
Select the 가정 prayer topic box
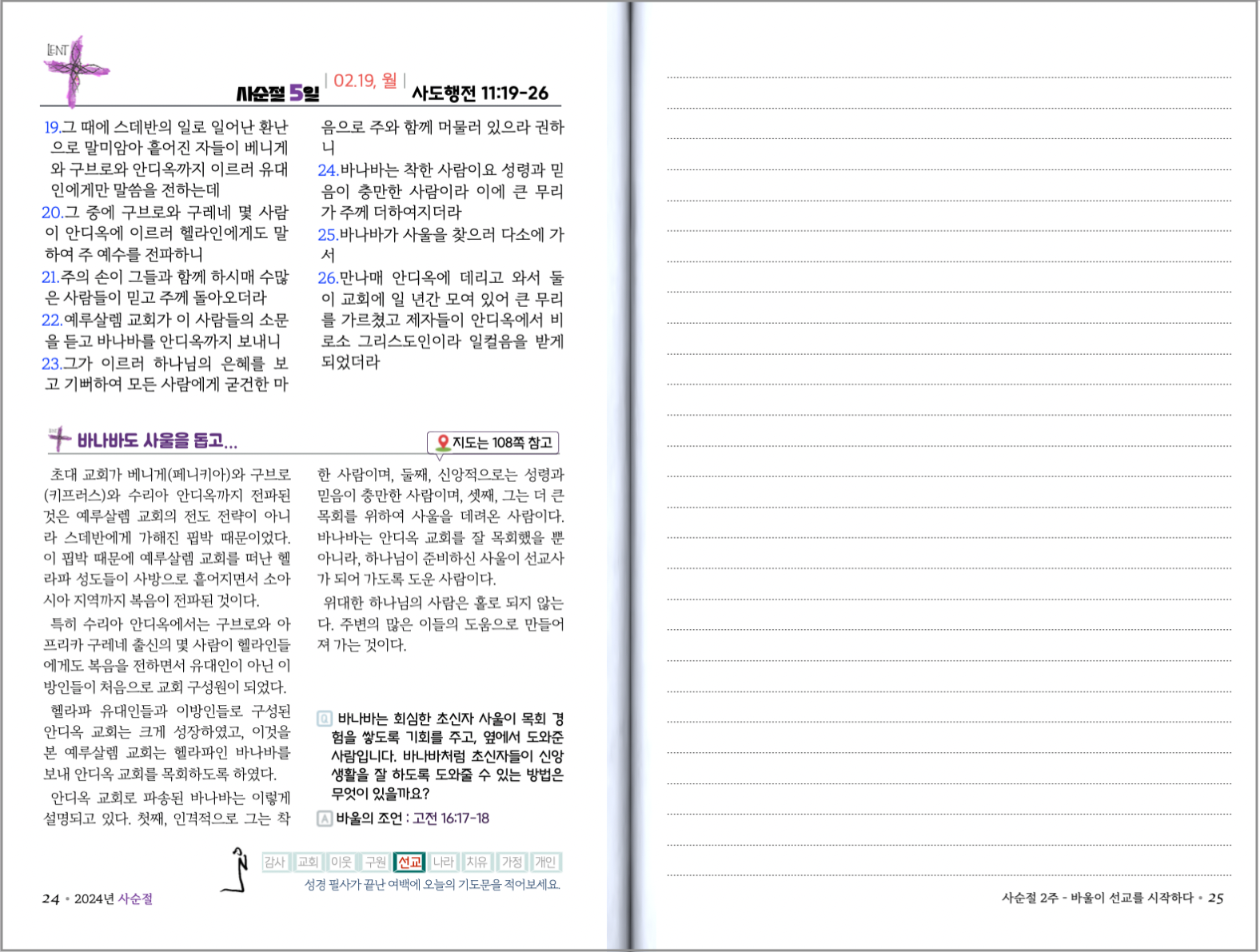[x=512, y=862]
